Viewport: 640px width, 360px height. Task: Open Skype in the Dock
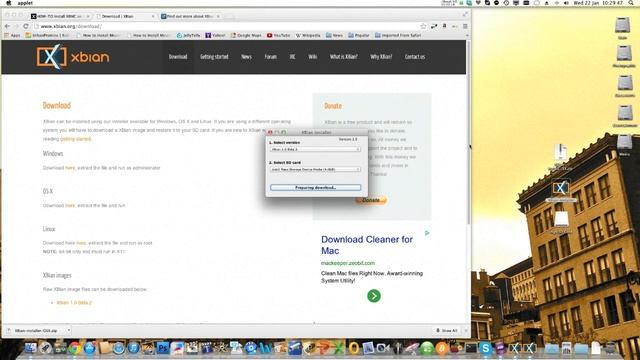pyautogui.click(x=485, y=348)
